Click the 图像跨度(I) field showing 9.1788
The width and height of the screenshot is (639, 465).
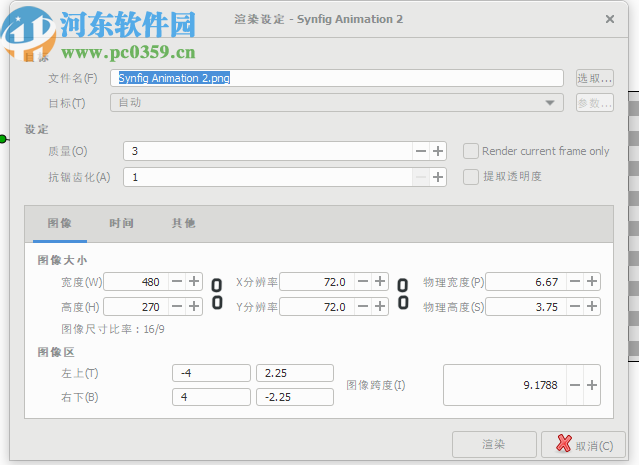pyautogui.click(x=505, y=385)
